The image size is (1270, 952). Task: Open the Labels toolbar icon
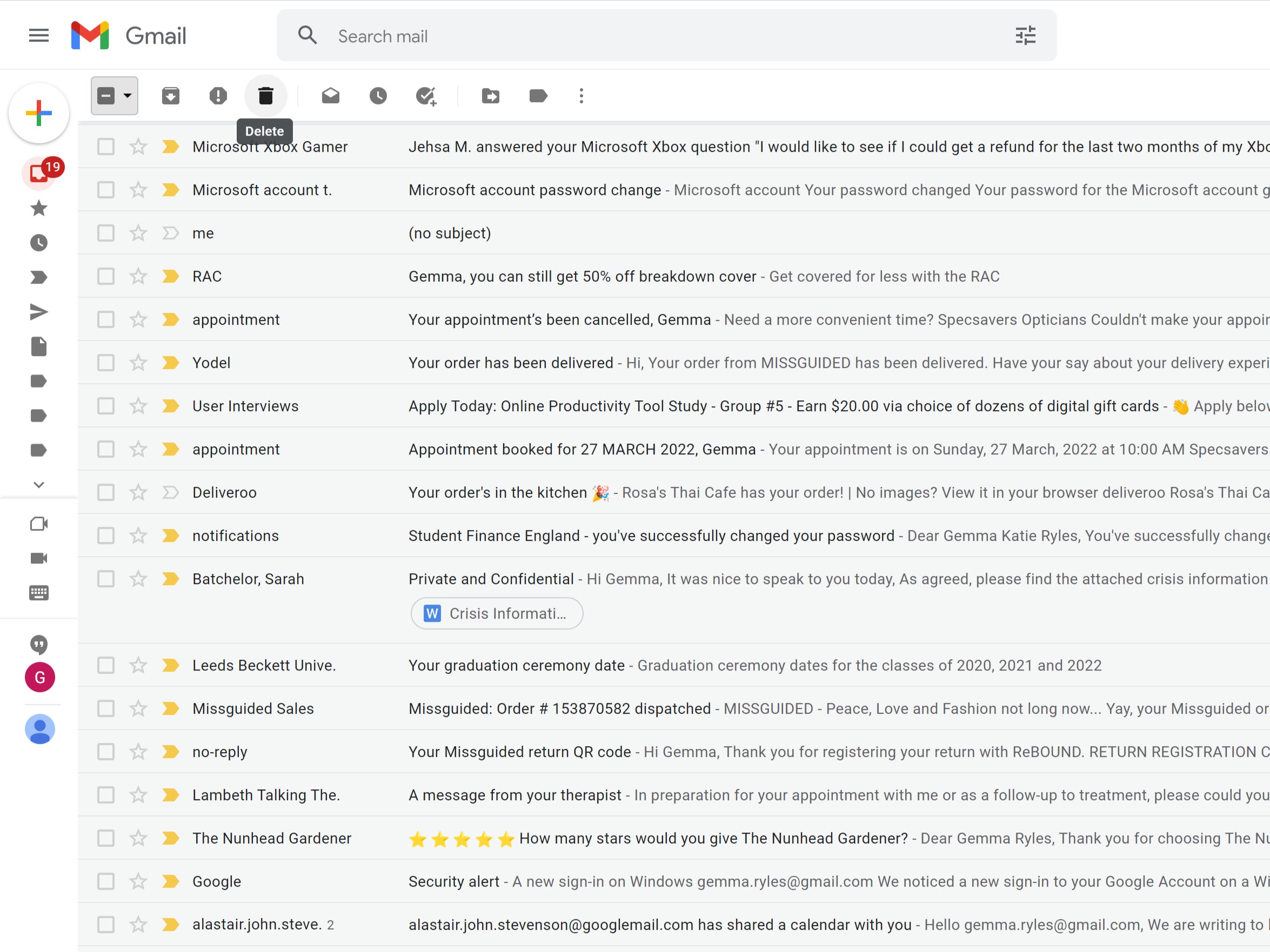click(538, 96)
